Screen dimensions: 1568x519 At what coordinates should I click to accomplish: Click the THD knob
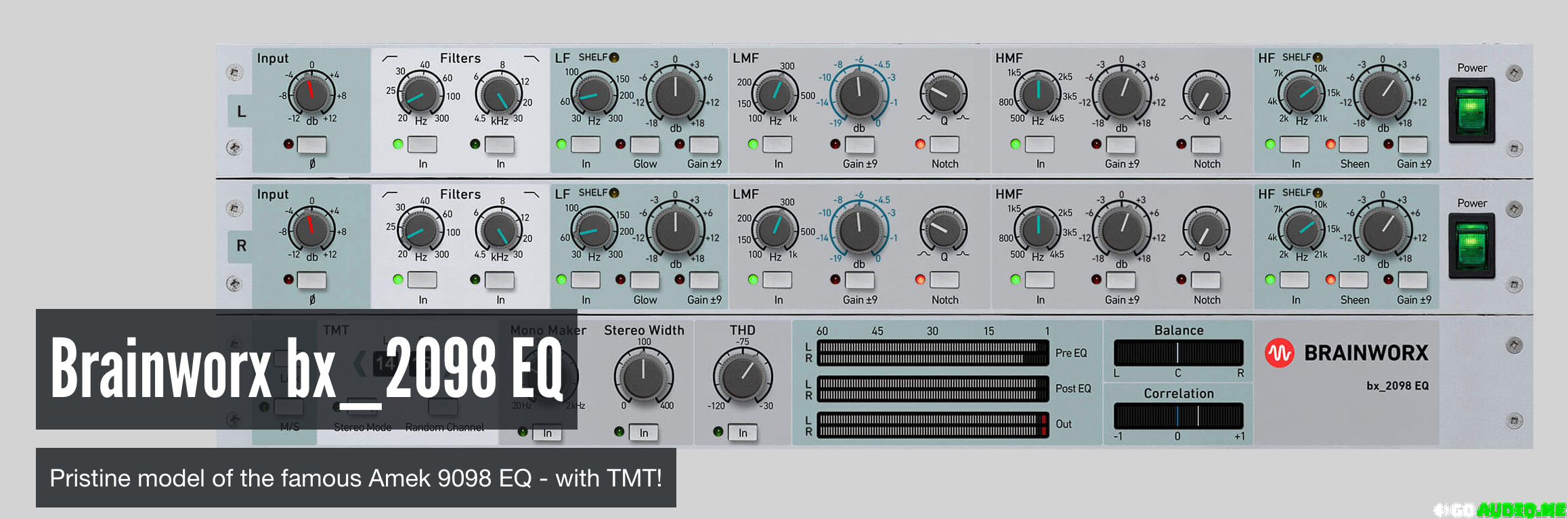click(x=743, y=376)
